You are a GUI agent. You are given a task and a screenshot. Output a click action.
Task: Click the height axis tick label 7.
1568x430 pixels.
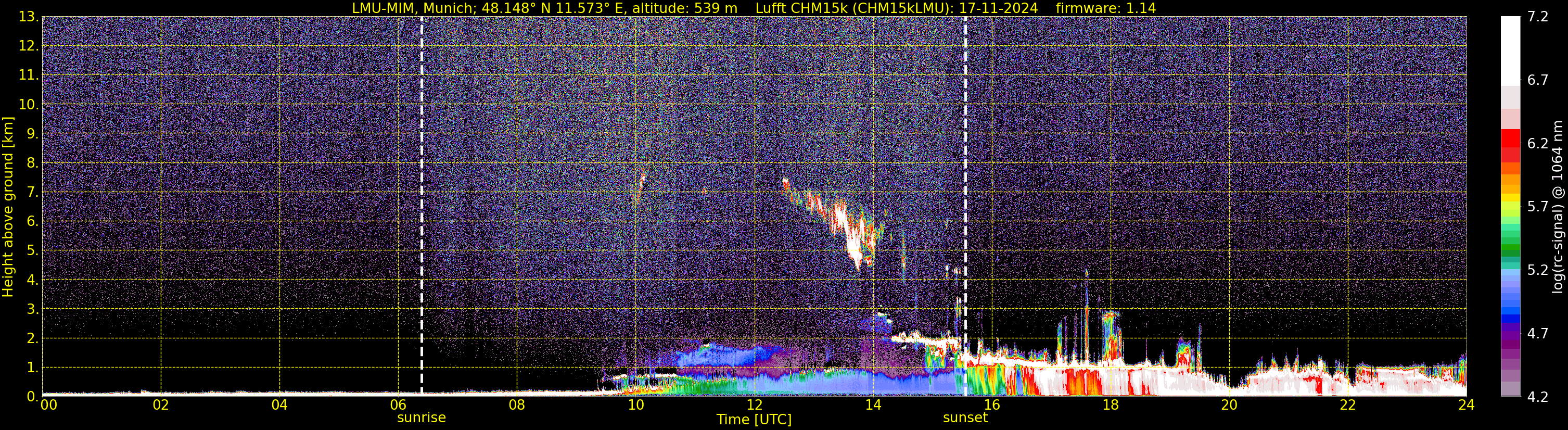point(32,192)
